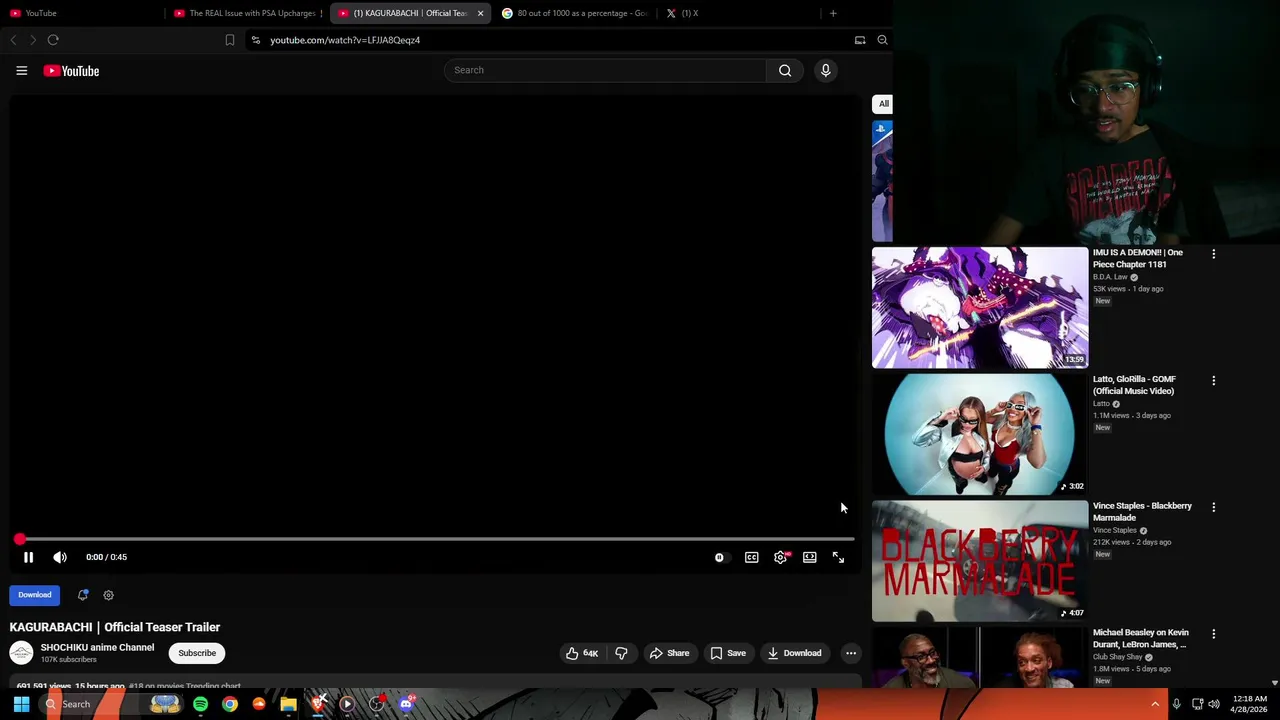Select the All filter chip
This screenshot has height=720, width=1280.
[883, 104]
